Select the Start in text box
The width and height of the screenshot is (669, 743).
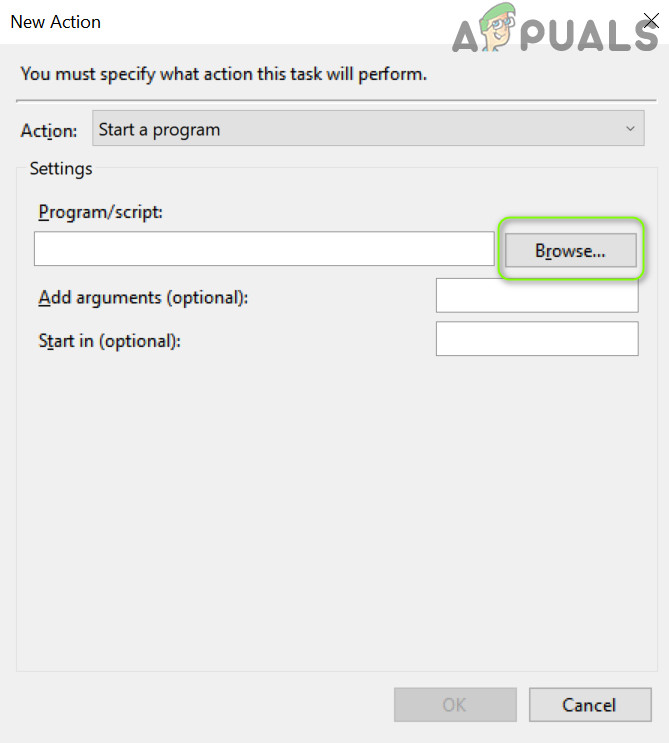(x=537, y=339)
